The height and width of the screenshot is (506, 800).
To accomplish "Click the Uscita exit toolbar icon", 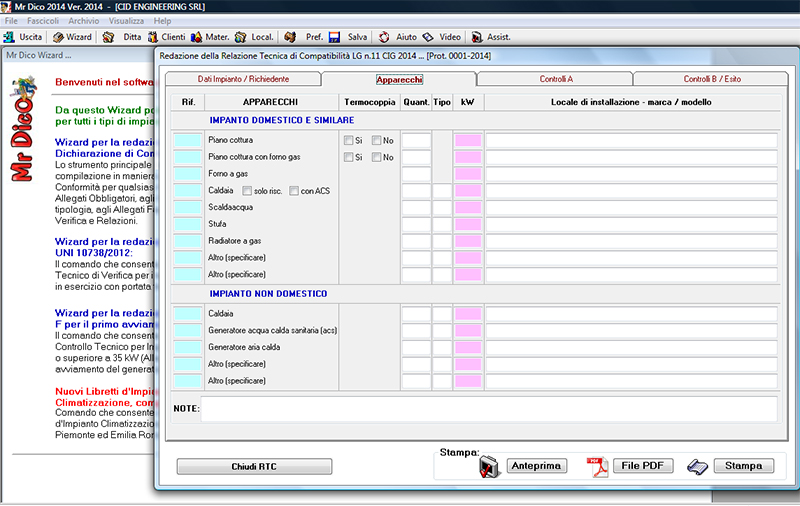I will click(10, 37).
